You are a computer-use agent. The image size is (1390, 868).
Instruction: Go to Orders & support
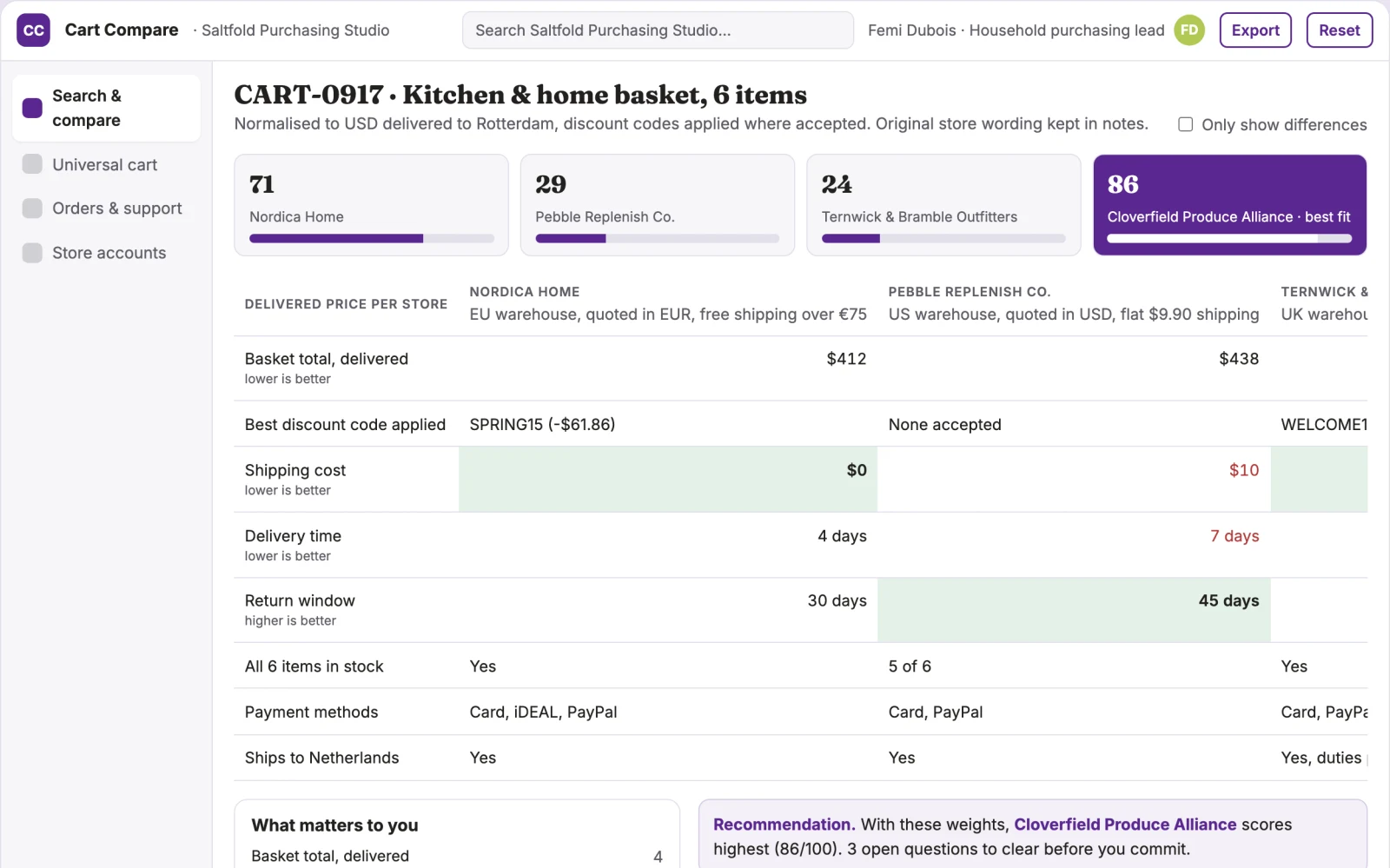(x=106, y=209)
